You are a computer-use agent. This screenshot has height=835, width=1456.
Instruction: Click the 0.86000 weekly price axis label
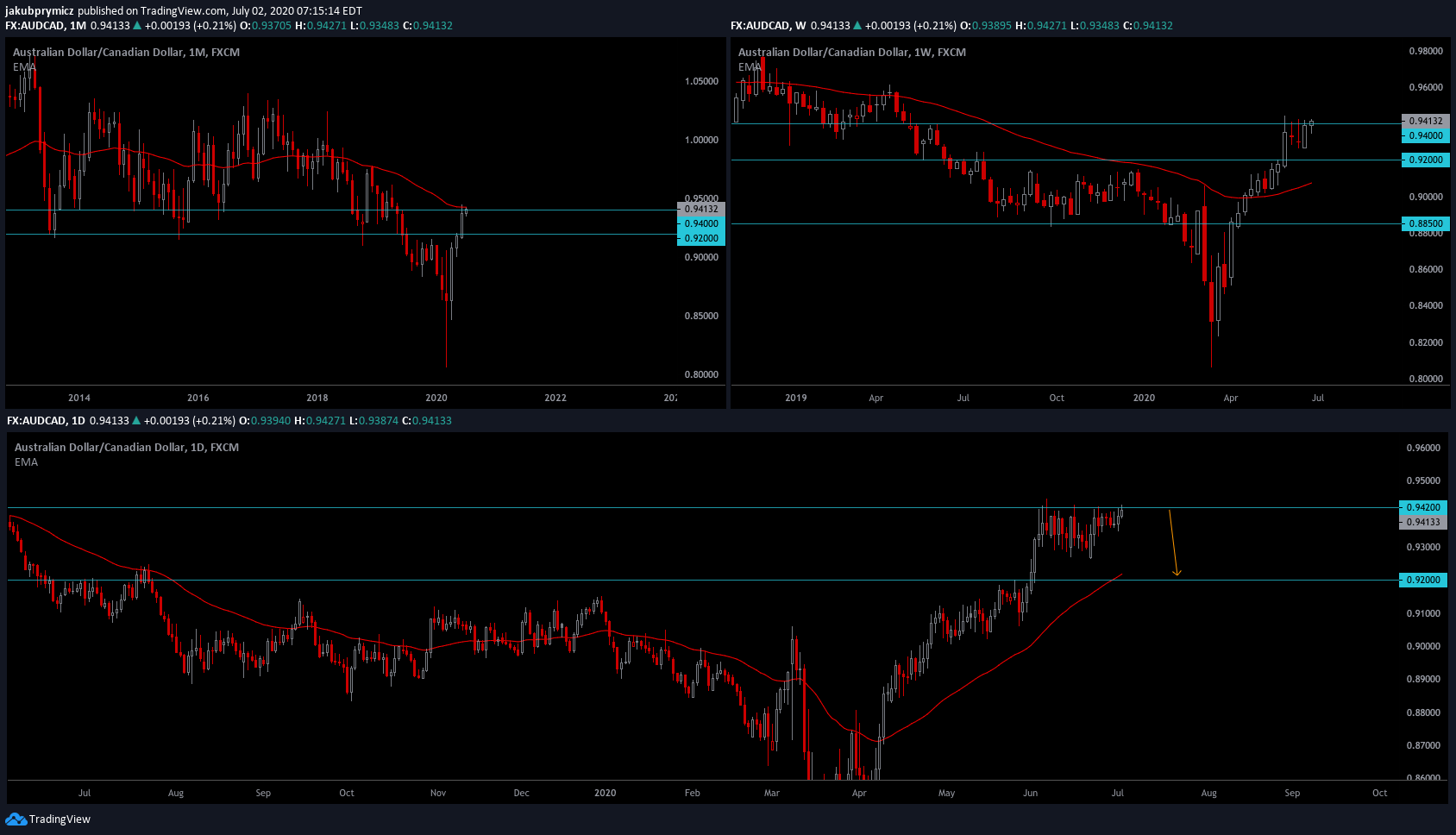click(1426, 269)
